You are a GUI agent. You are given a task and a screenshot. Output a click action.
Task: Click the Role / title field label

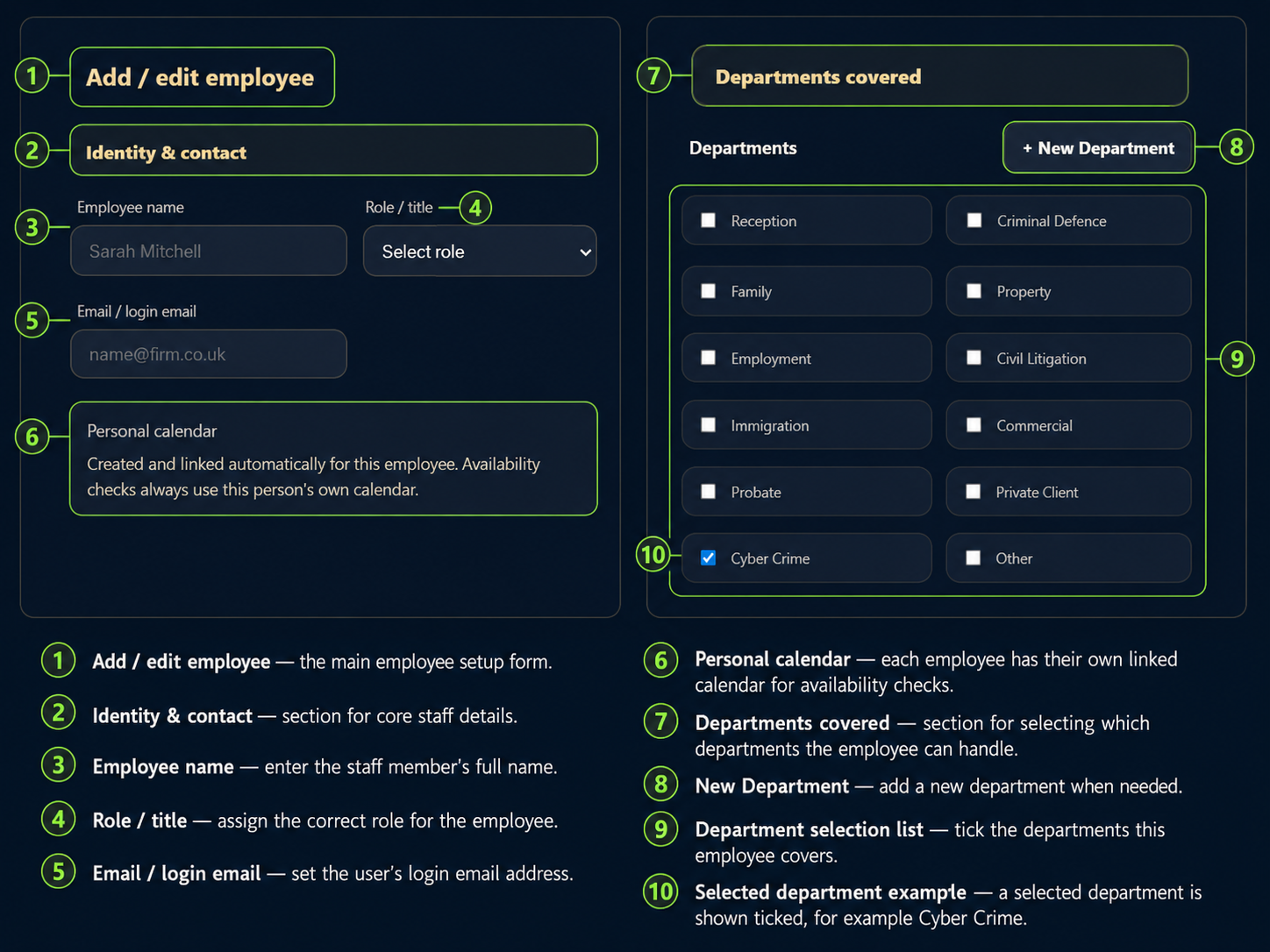tap(399, 208)
